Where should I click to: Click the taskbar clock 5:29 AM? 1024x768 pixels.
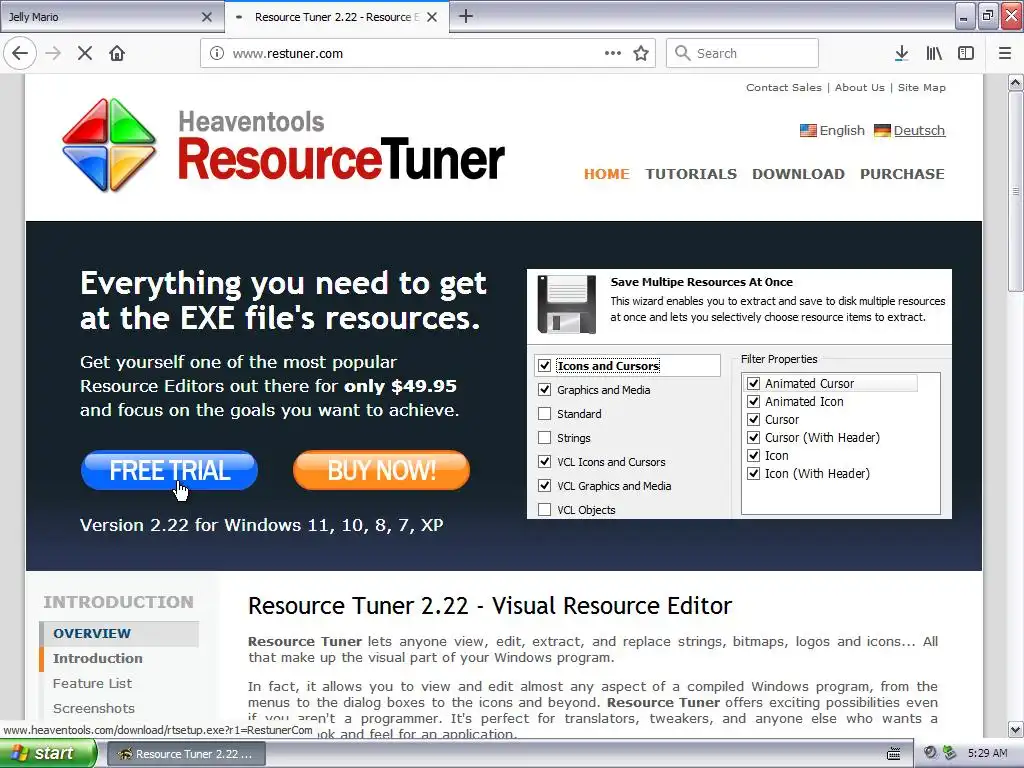pos(987,753)
